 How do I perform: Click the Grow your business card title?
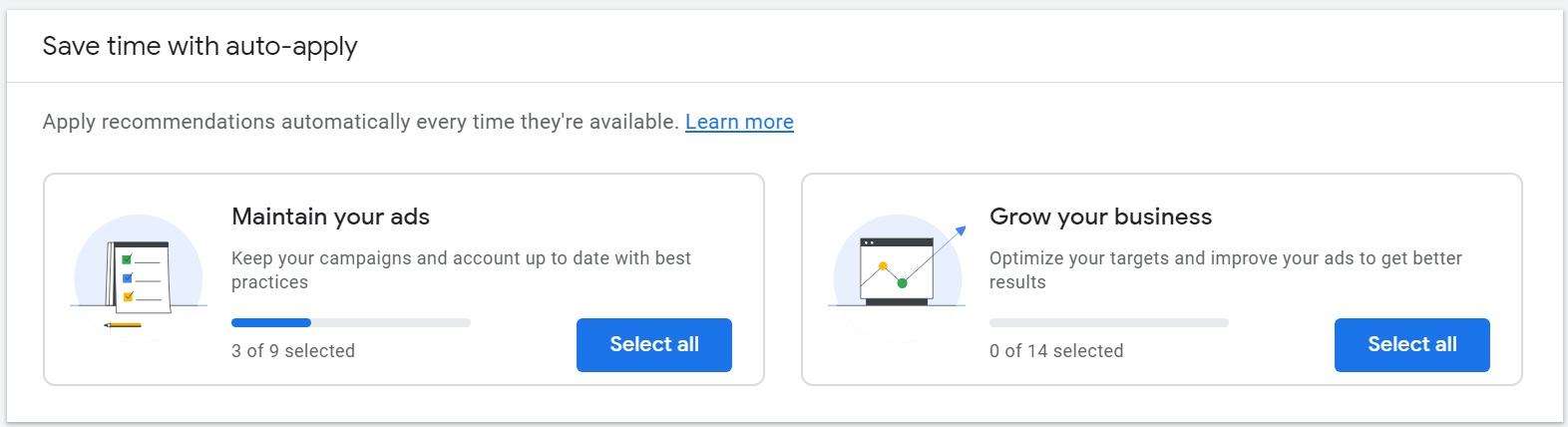[x=1100, y=216]
